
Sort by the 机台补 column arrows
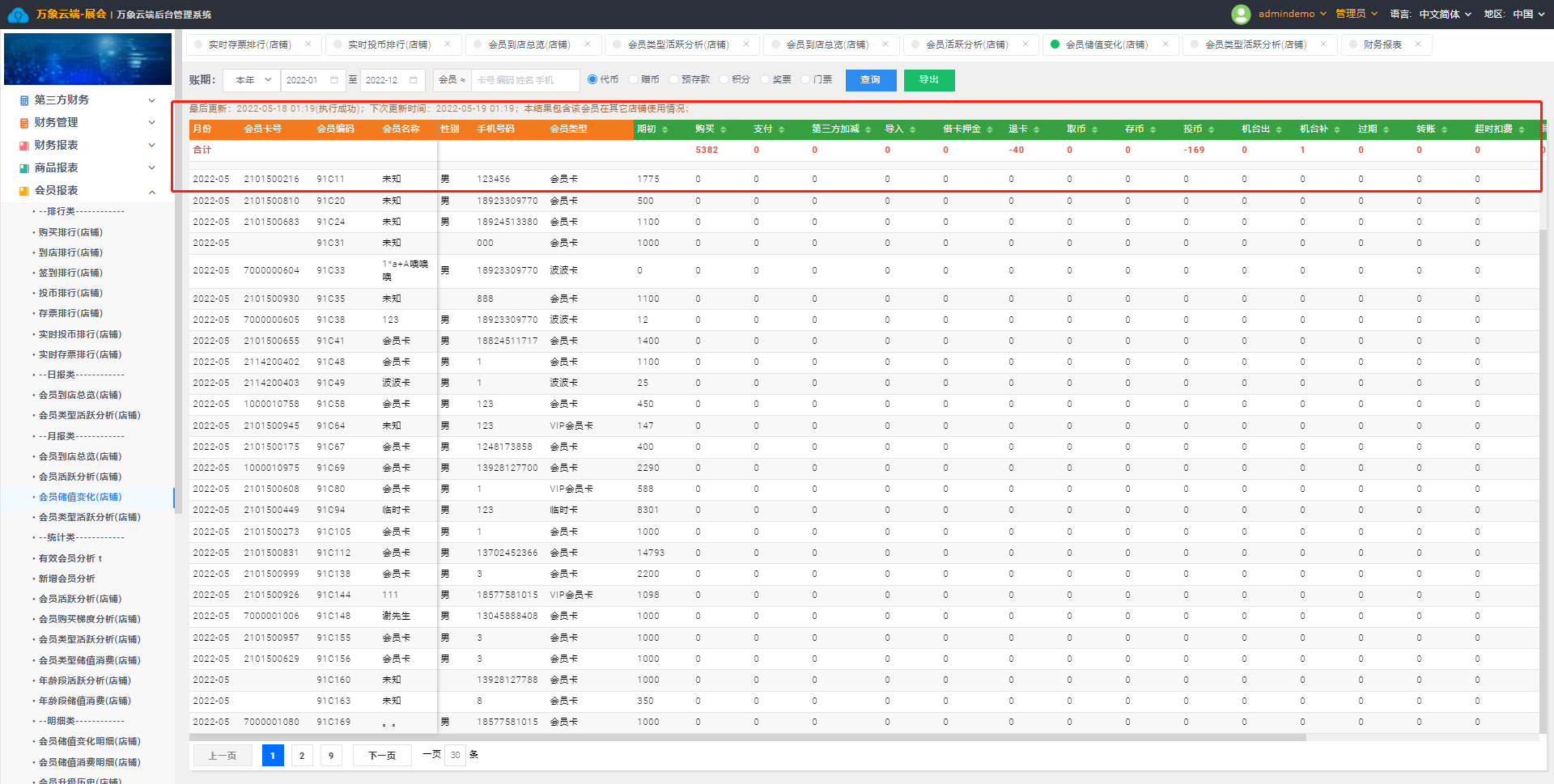[1337, 129]
